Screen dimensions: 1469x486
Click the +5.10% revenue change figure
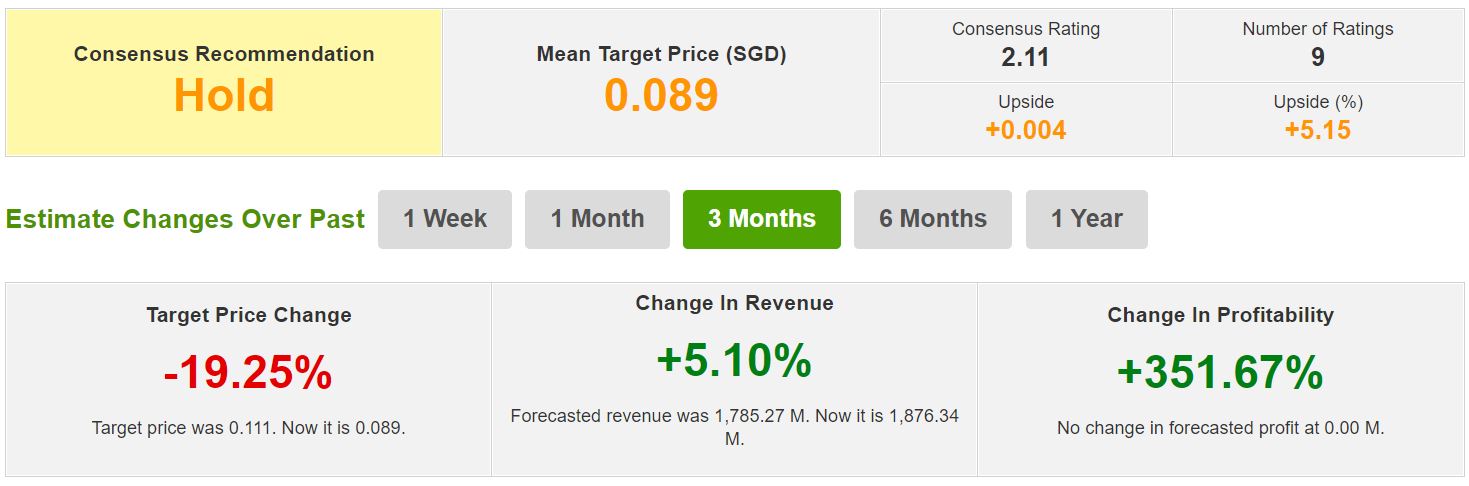[x=734, y=361]
